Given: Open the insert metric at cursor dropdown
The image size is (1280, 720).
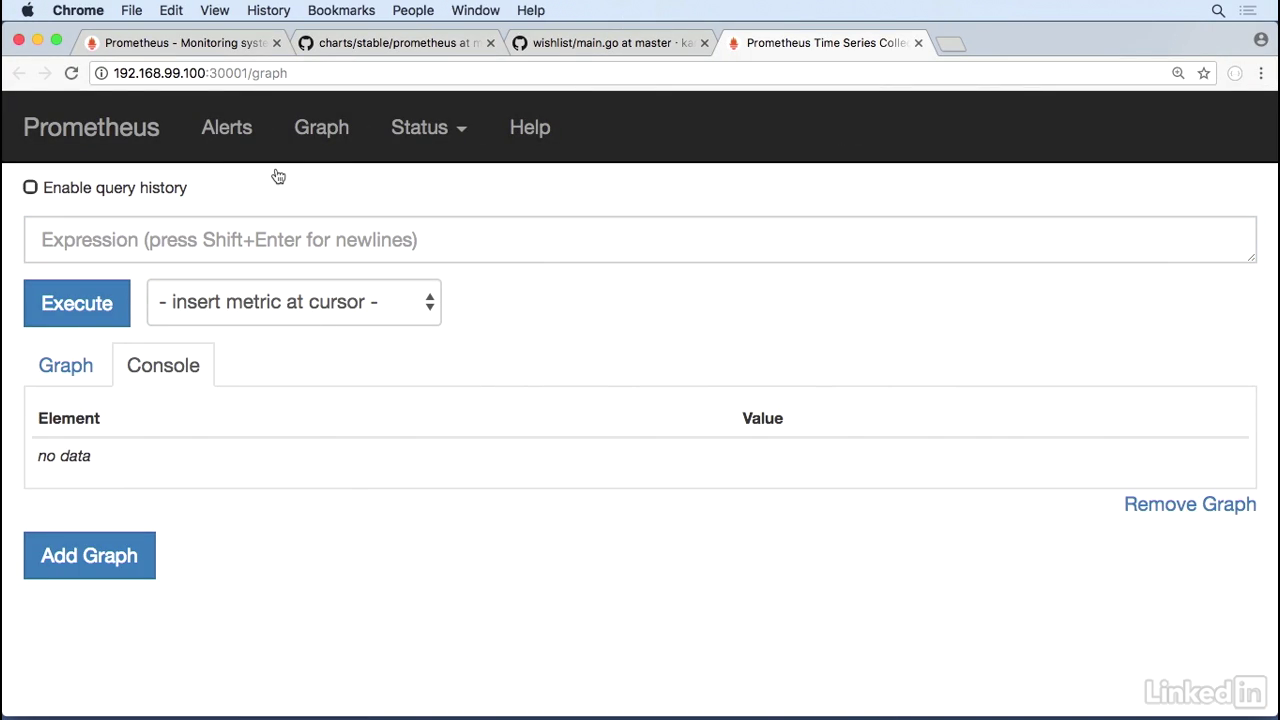Looking at the screenshot, I should pyautogui.click(x=294, y=302).
